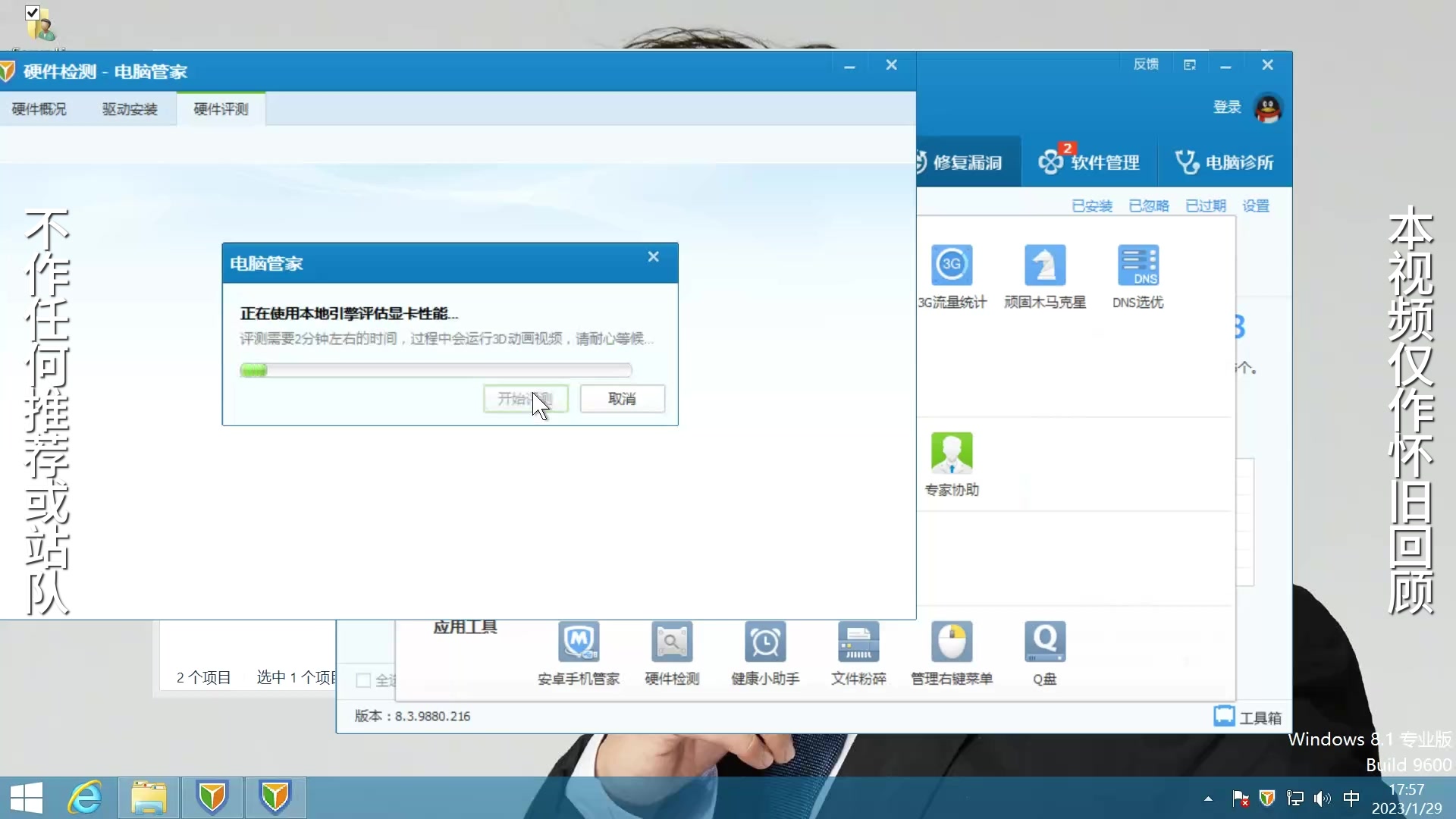1456x819 pixels.
Task: Show hidden tray icons arrow
Action: point(1208,799)
